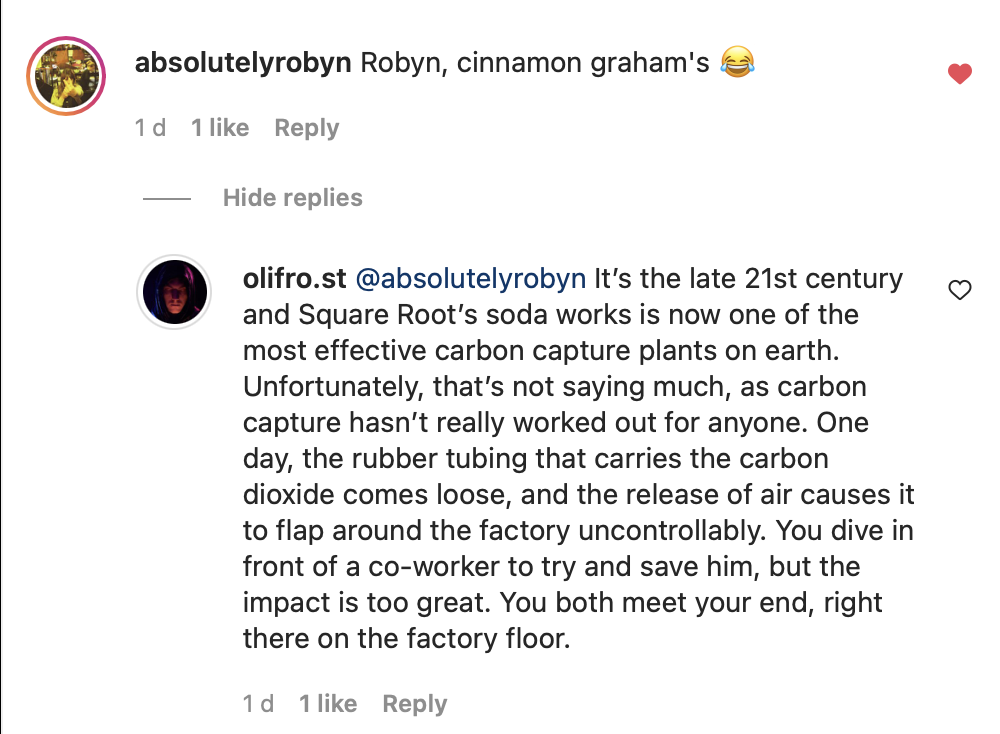View the 1 like on olifro.st's reply
This screenshot has height=734, width=1000.
click(328, 704)
